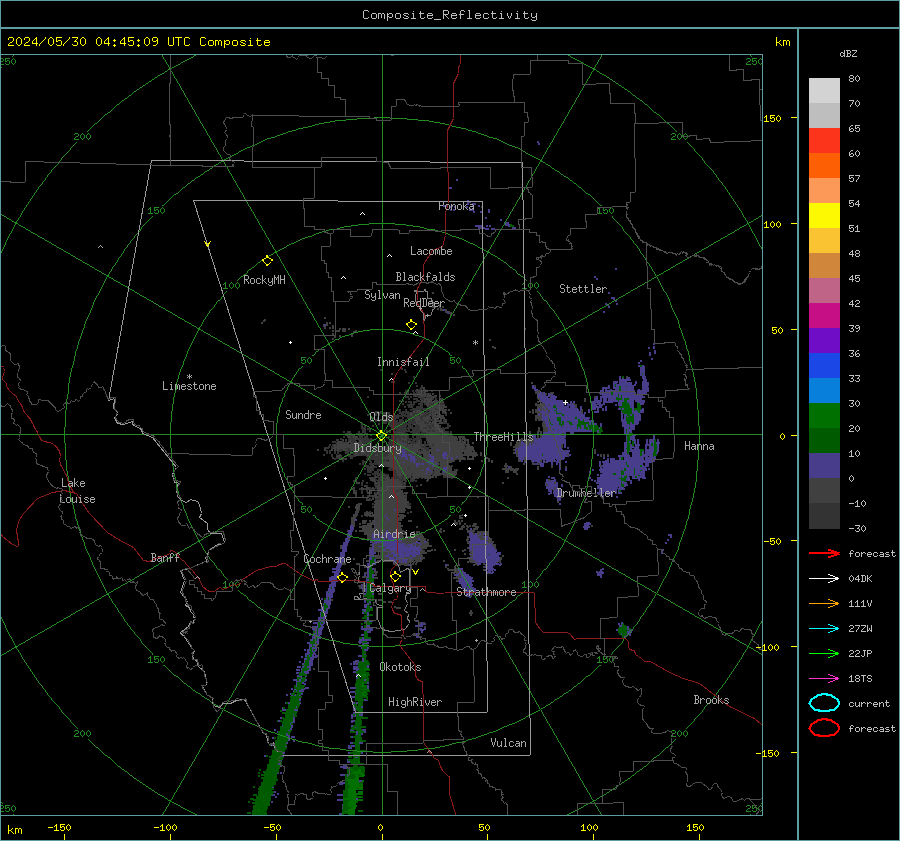Select the cyan 27ZW arrow icon
This screenshot has height=841, width=900.
click(824, 629)
